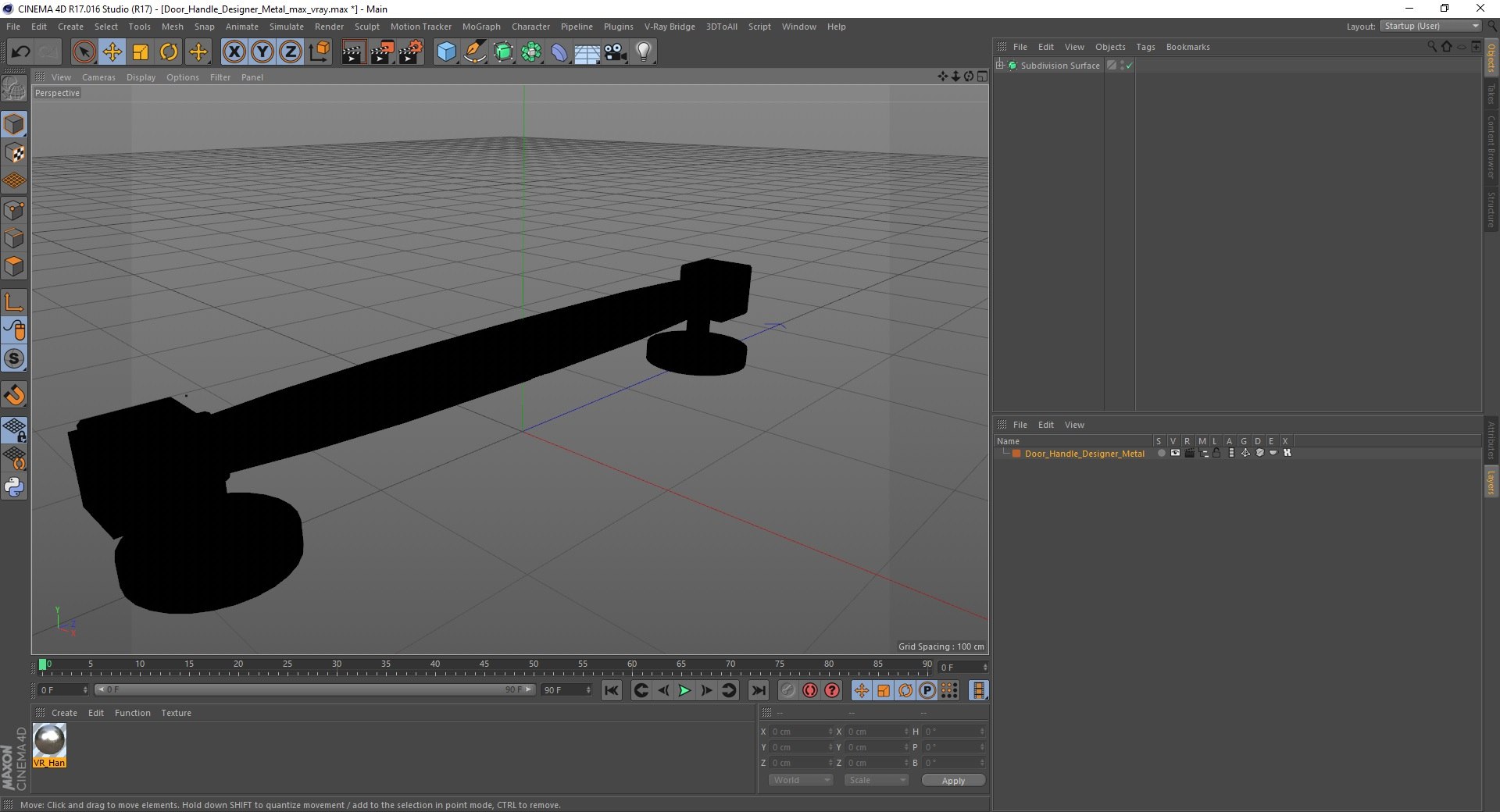Screen dimensions: 1500x812
Task: Switch to Texture mode checkered cube
Action: (x=14, y=153)
